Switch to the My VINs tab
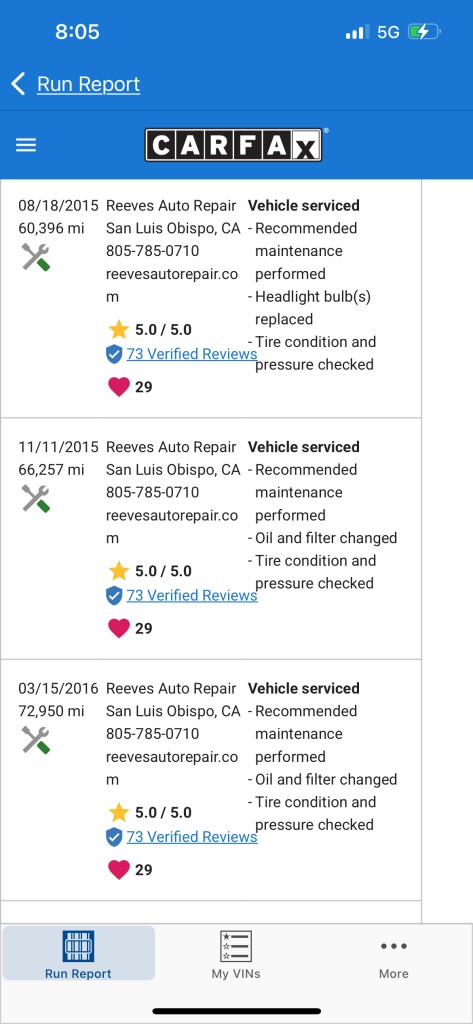This screenshot has width=473, height=1024. pos(236,955)
